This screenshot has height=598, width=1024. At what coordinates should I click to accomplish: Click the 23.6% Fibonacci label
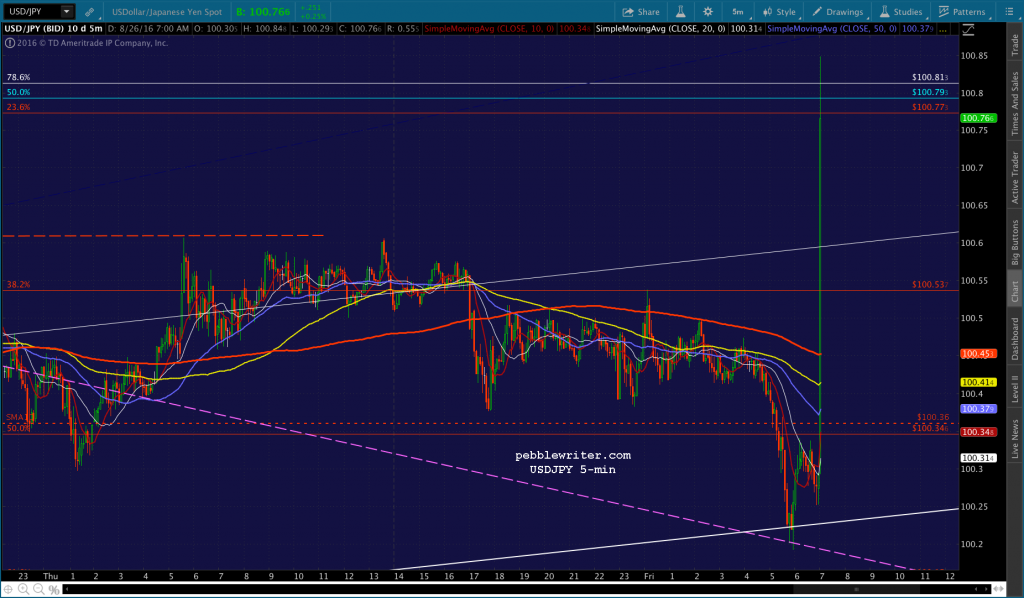18,107
